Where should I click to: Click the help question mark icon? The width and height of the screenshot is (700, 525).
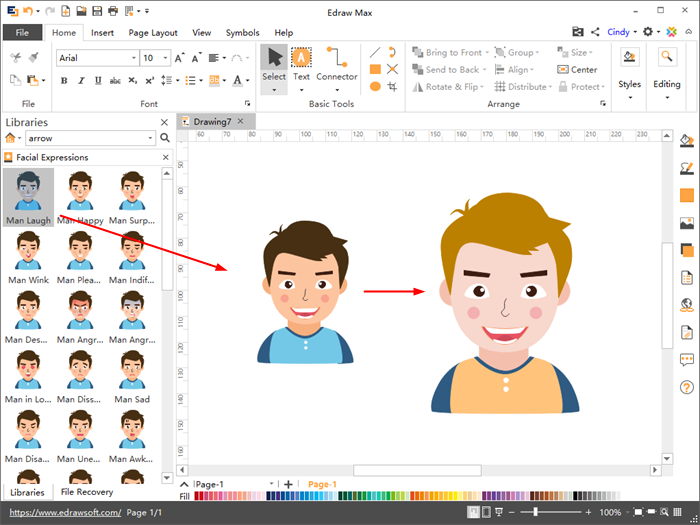687,387
